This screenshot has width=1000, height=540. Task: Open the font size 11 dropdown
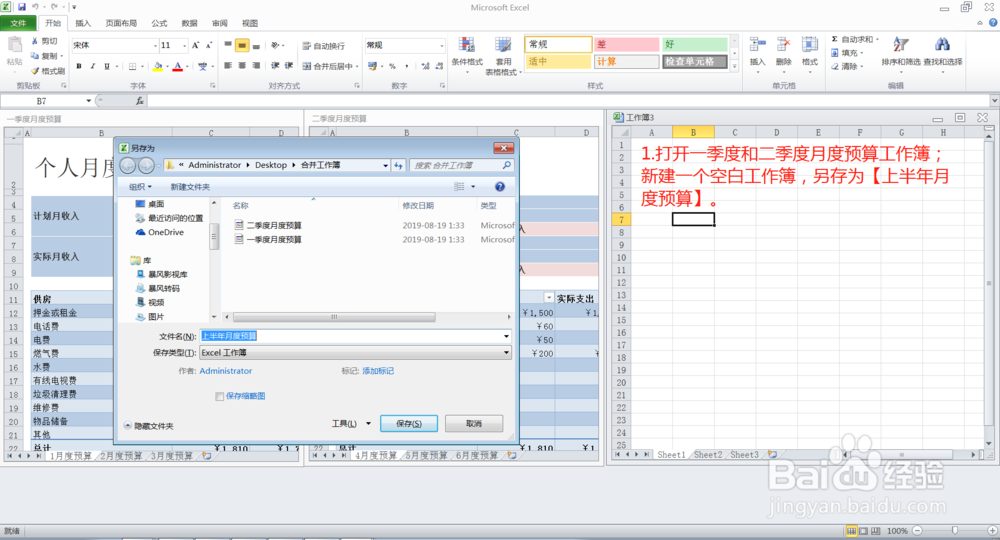(x=184, y=45)
